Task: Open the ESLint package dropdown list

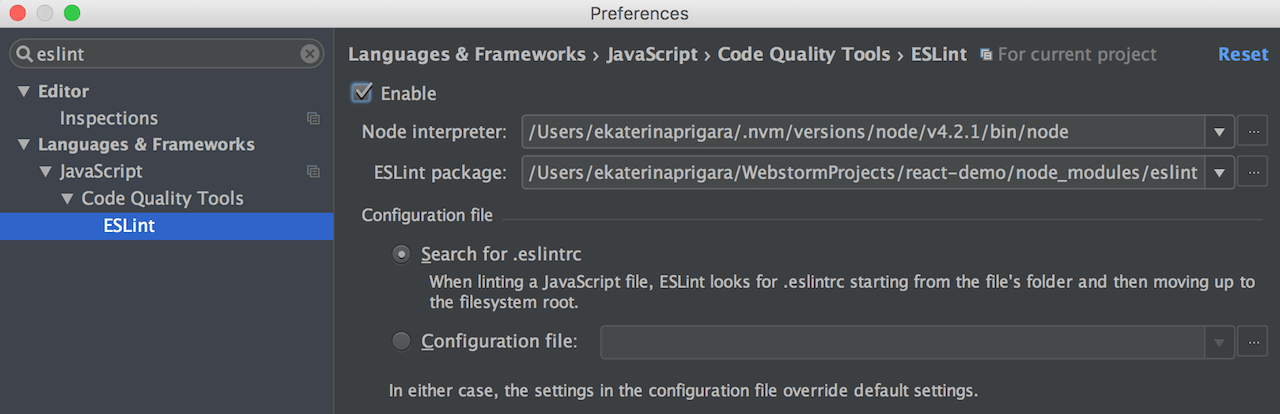Action: coord(1218,172)
